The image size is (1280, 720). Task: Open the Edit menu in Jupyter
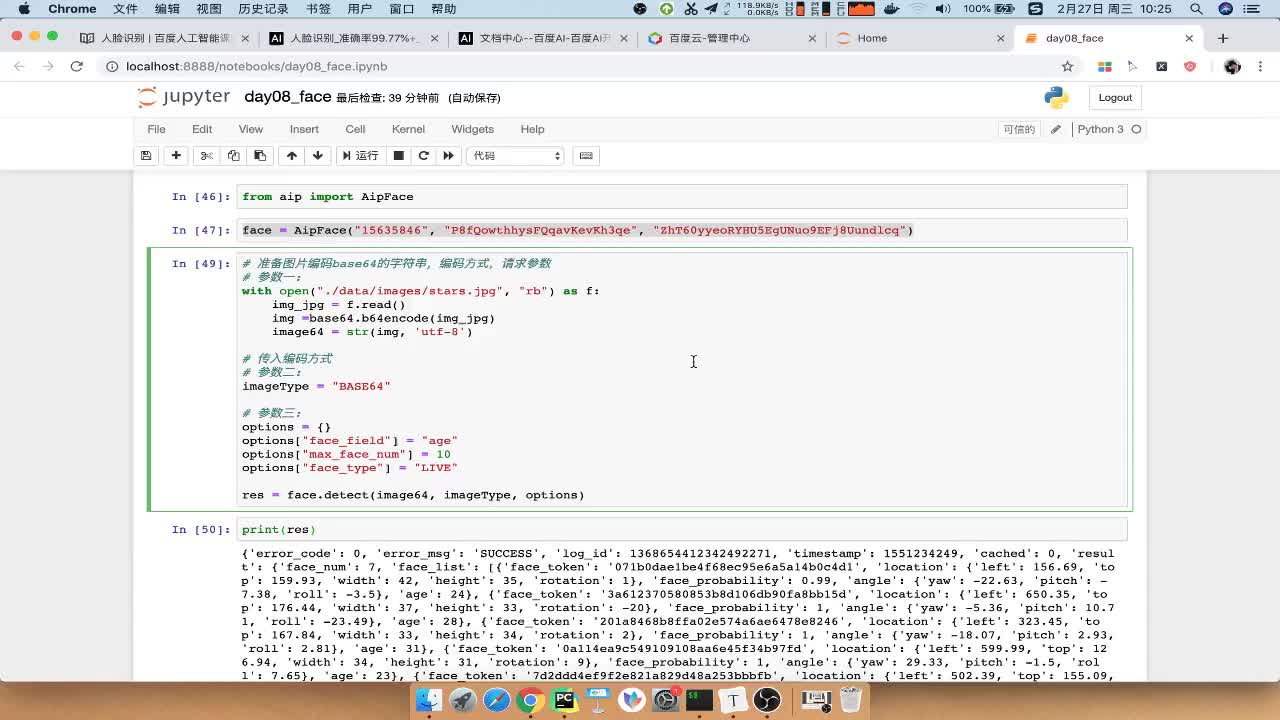click(202, 129)
